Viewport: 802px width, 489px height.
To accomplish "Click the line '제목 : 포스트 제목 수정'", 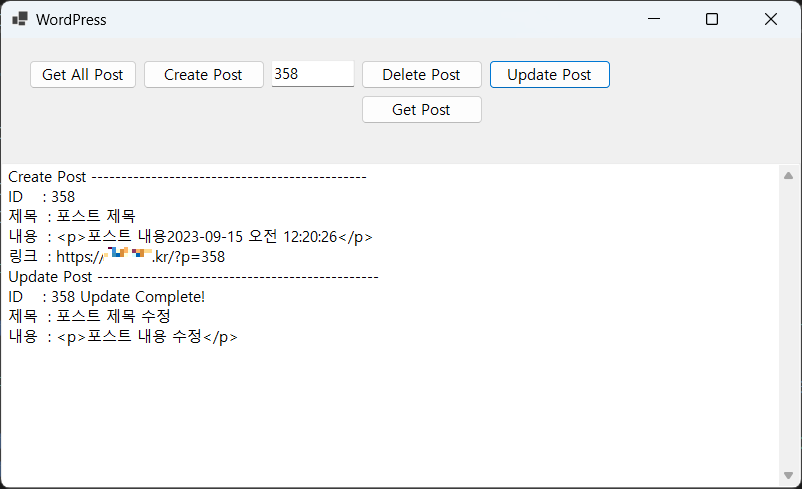I will click(90, 317).
